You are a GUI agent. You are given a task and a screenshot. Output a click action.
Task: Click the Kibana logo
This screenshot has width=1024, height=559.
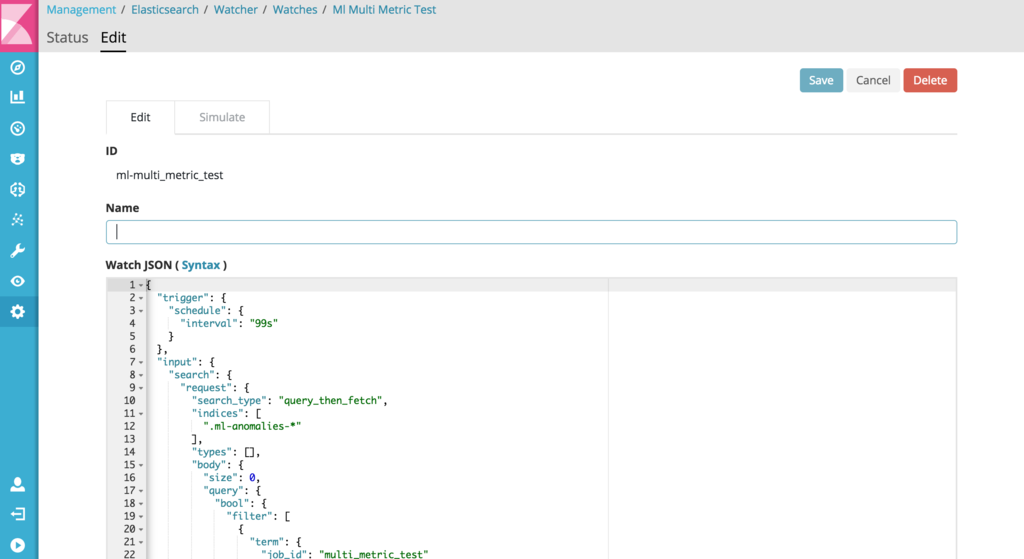pos(18,25)
